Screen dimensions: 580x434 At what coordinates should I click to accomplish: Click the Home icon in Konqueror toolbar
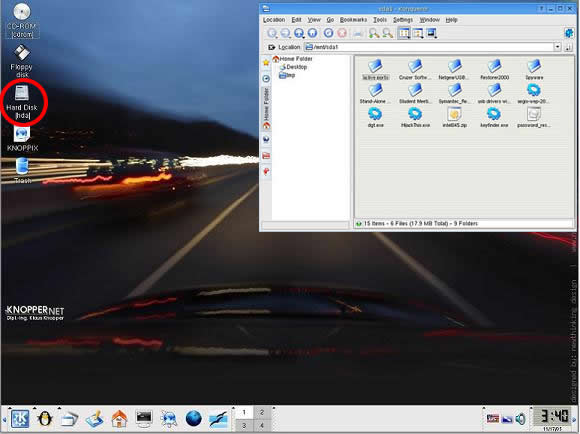313,33
